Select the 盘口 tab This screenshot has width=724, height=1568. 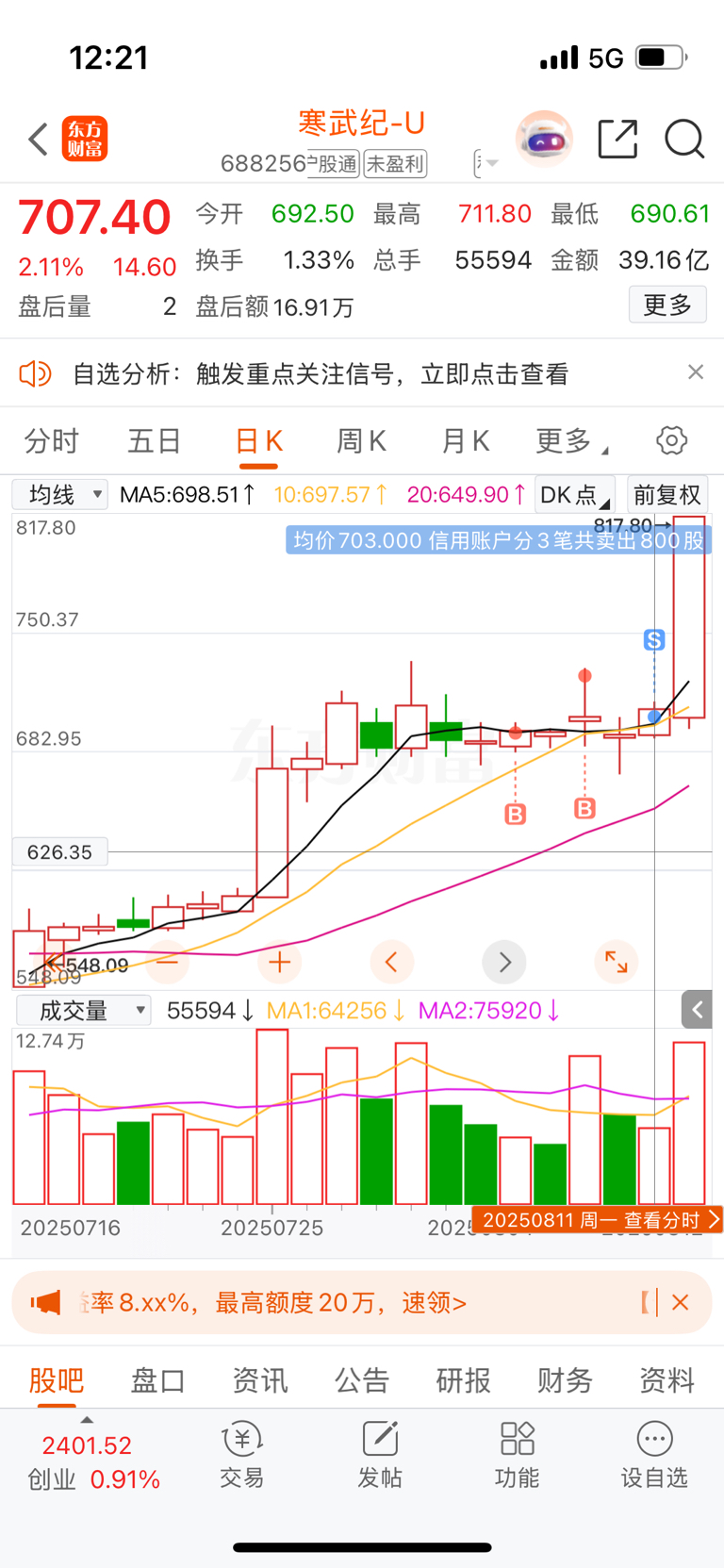(158, 1379)
